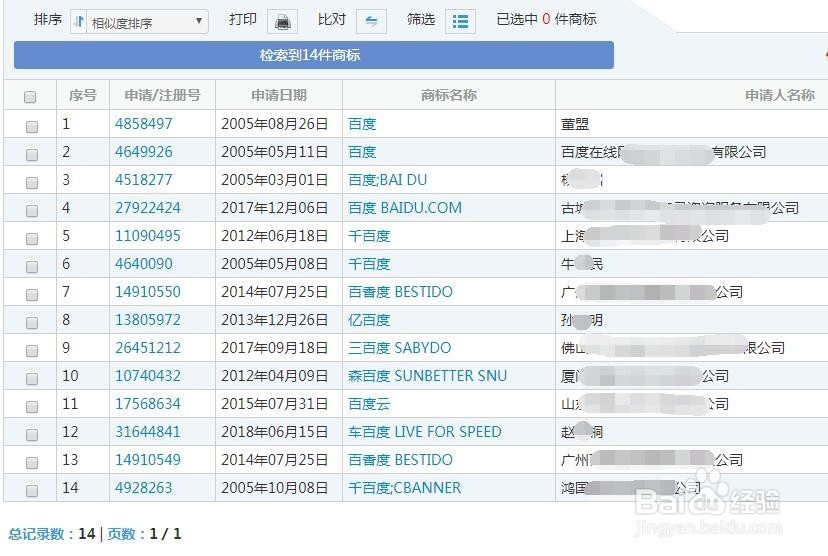Open trademark 百度 BAIDU.COM link

tap(405, 208)
